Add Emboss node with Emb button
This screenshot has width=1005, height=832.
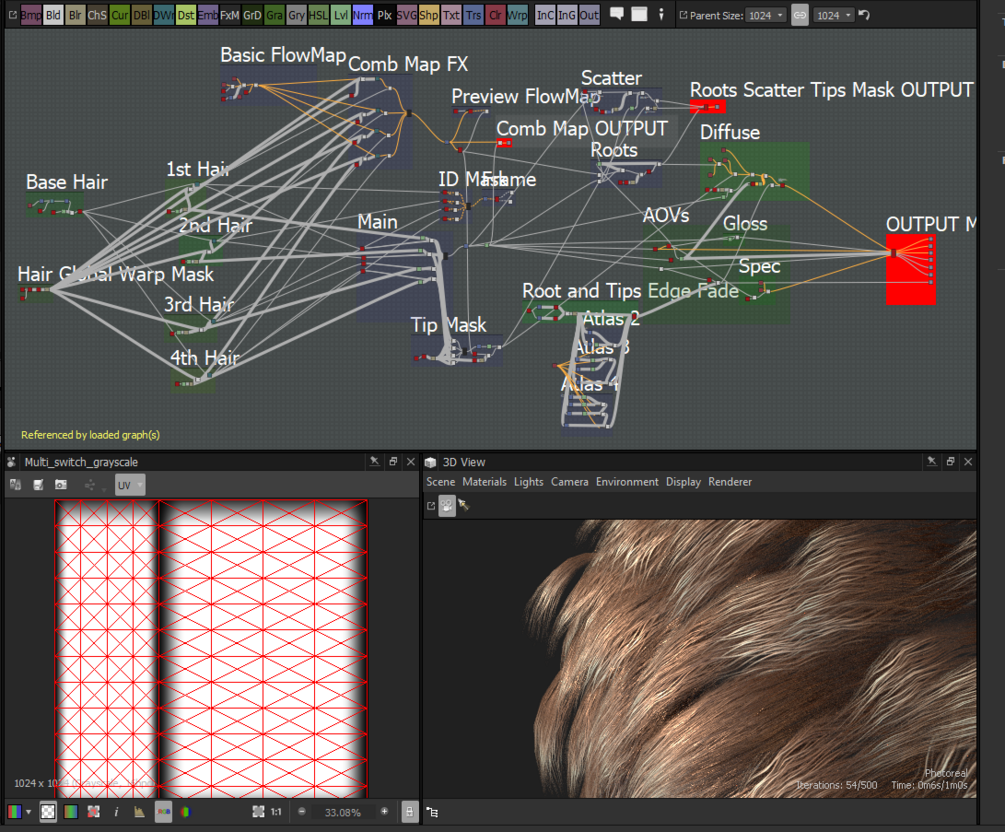(207, 15)
